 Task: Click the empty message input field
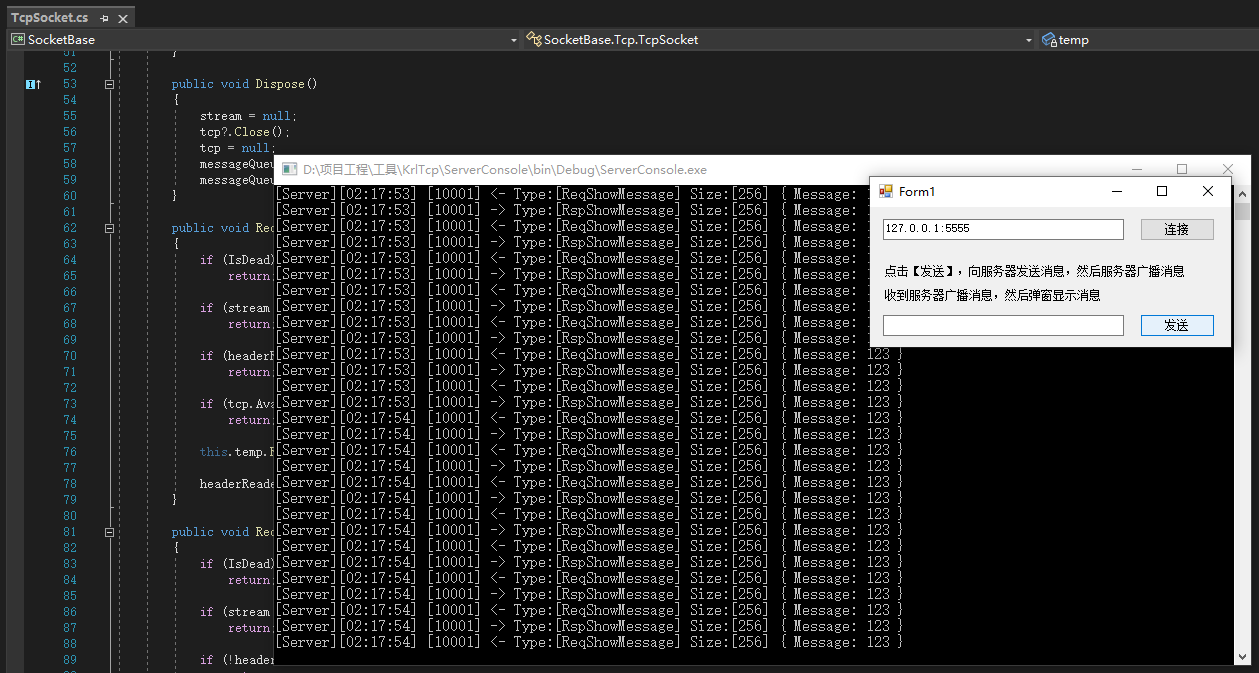click(x=1002, y=325)
